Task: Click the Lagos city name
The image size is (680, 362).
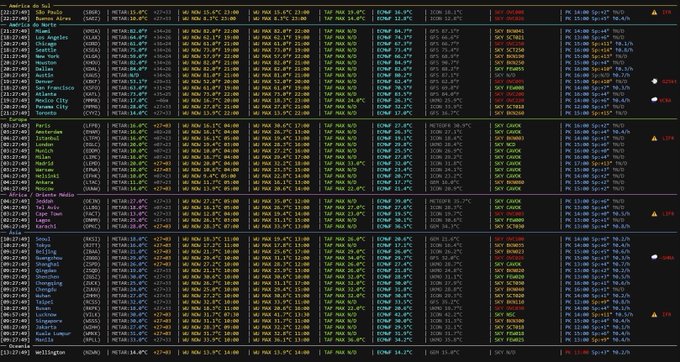Action: pyautogui.click(x=43, y=220)
